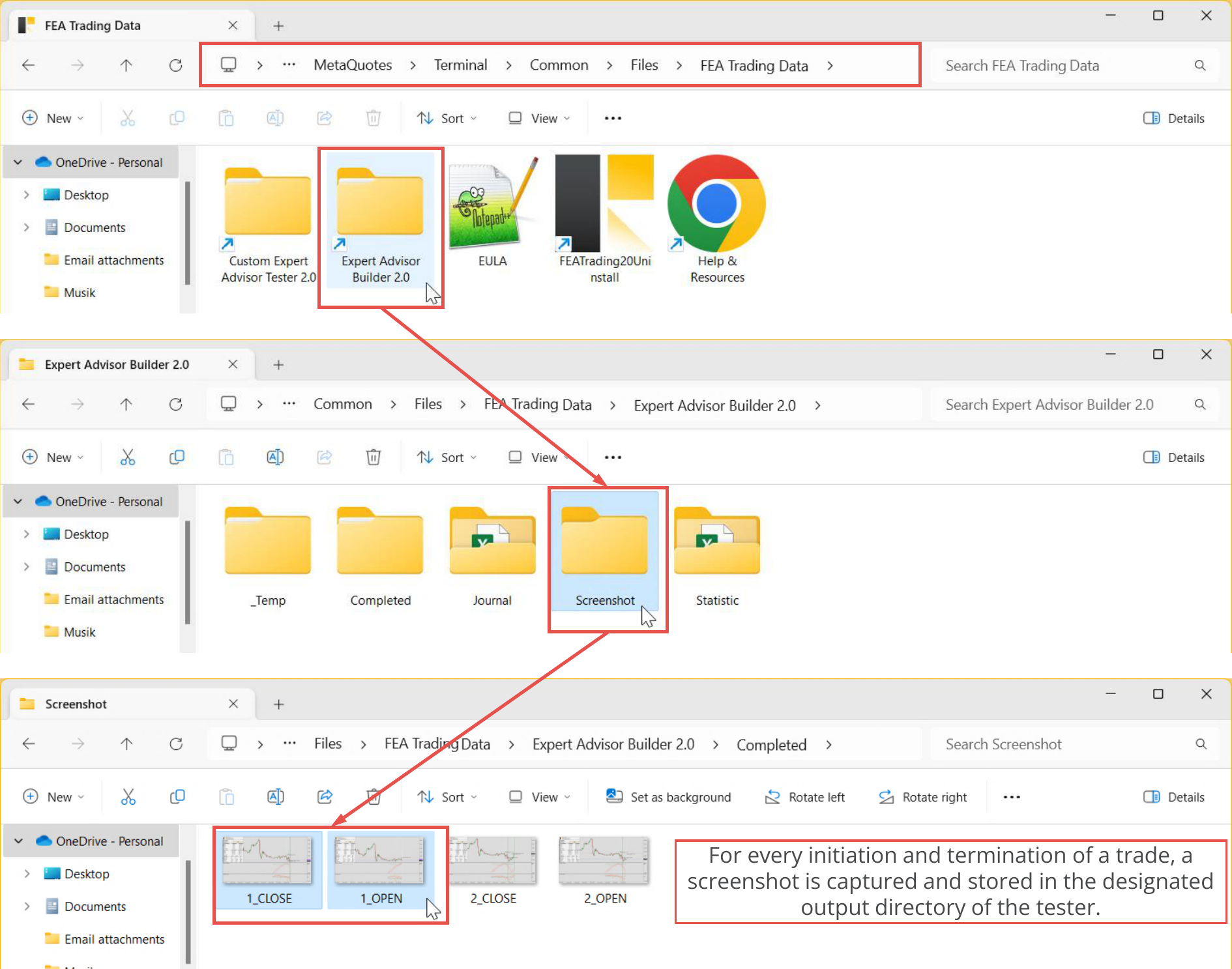This screenshot has height=969, width=1232.
Task: Refresh the Expert Advisor Builder 2.0 window
Action: coord(176,405)
